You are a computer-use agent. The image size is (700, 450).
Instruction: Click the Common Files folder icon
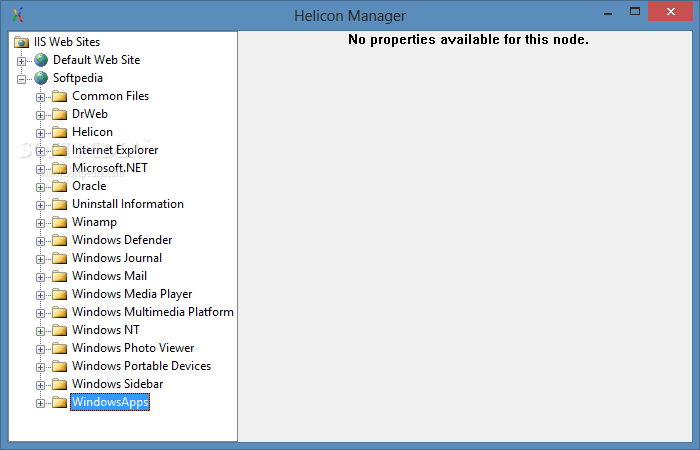tap(59, 96)
